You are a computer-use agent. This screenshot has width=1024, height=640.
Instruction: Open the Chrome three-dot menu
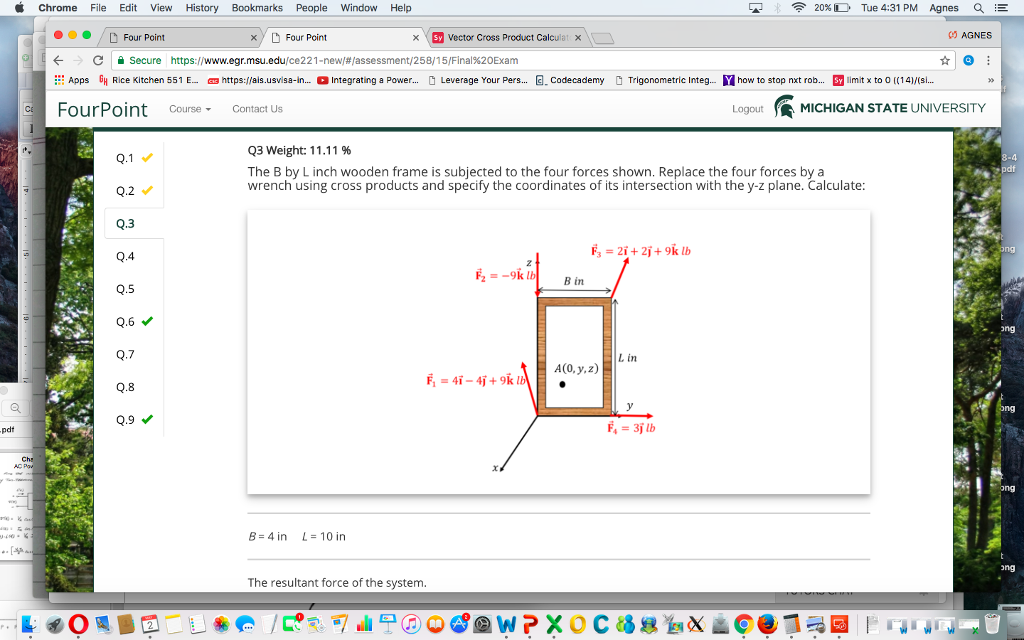[988, 60]
